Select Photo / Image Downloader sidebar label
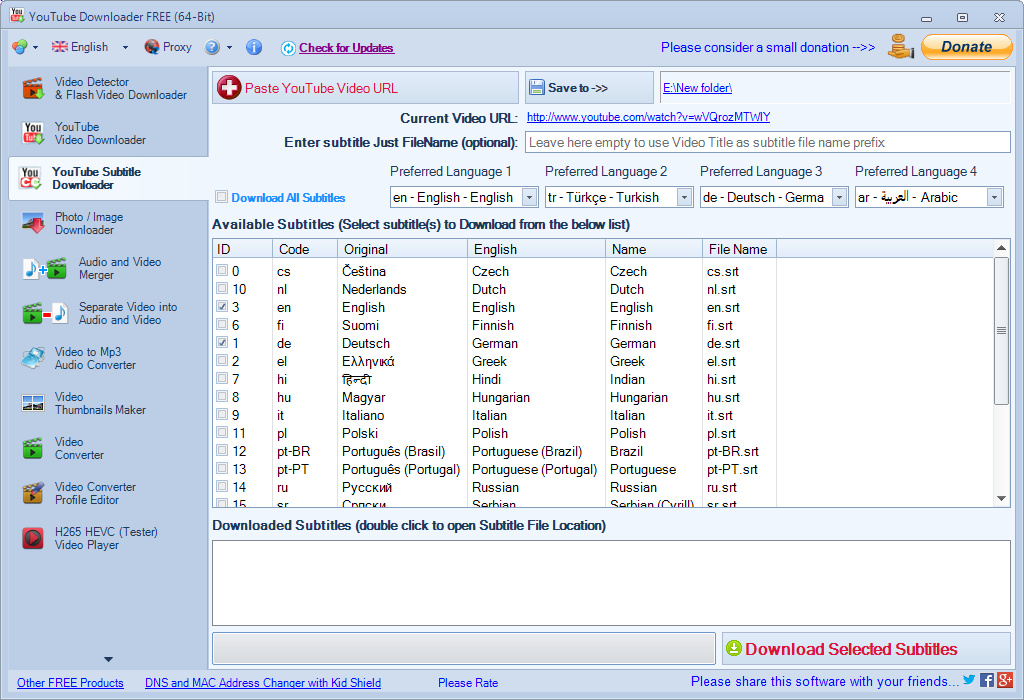Screen dimensions: 1024x700 89,223
